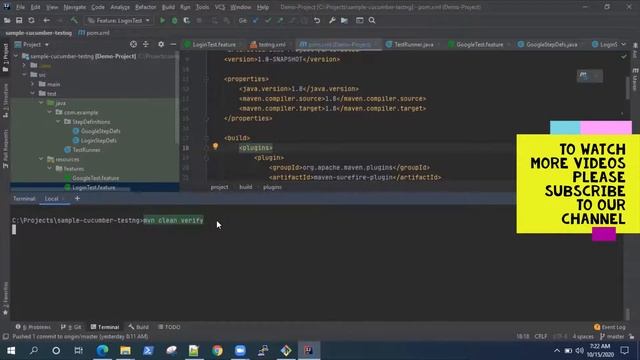The image size is (640, 360).
Task: Open Project panel gear options
Action: click(x=161, y=44)
